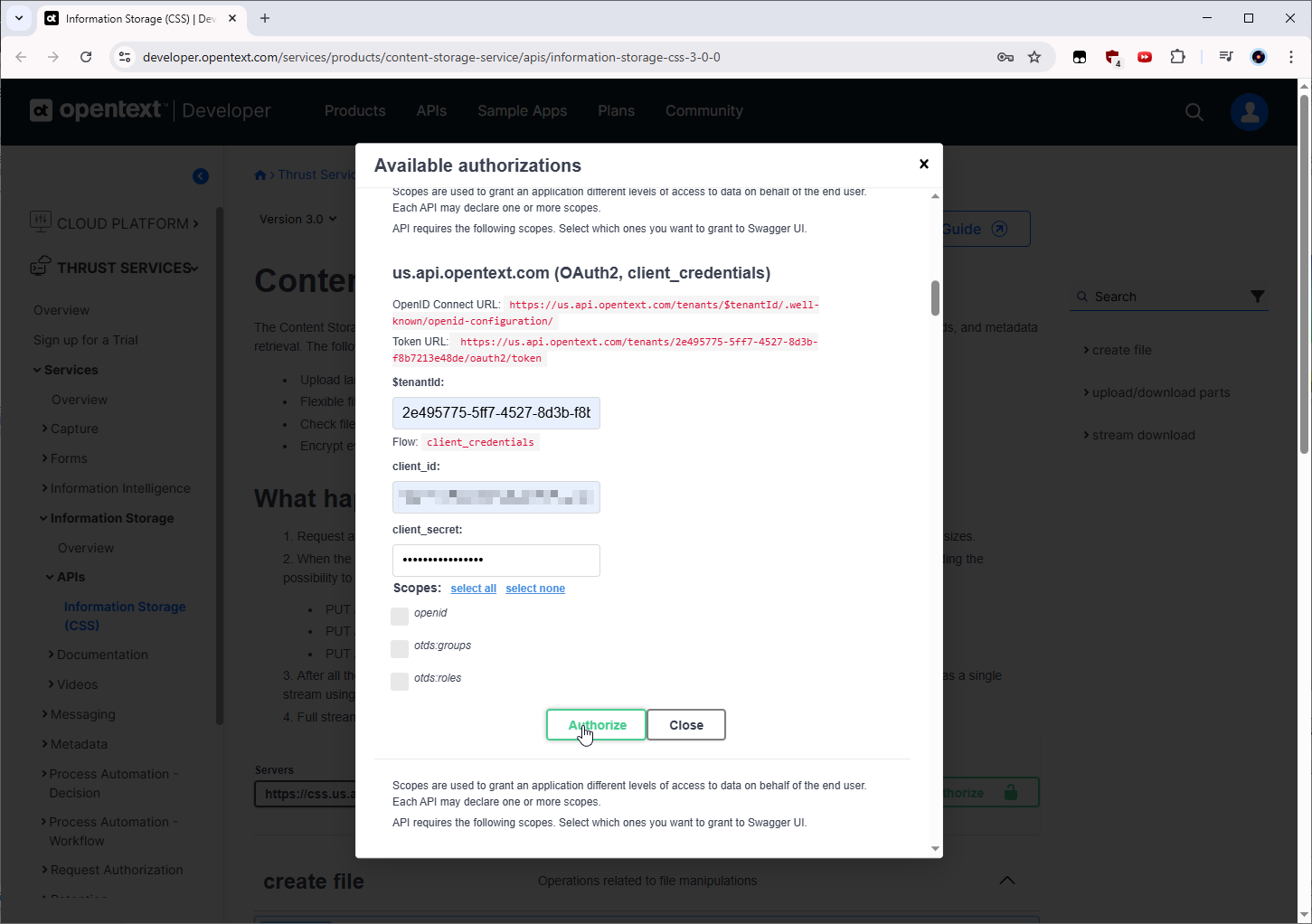Open the tab search dropdown arrow
This screenshot has width=1312, height=924.
click(18, 18)
